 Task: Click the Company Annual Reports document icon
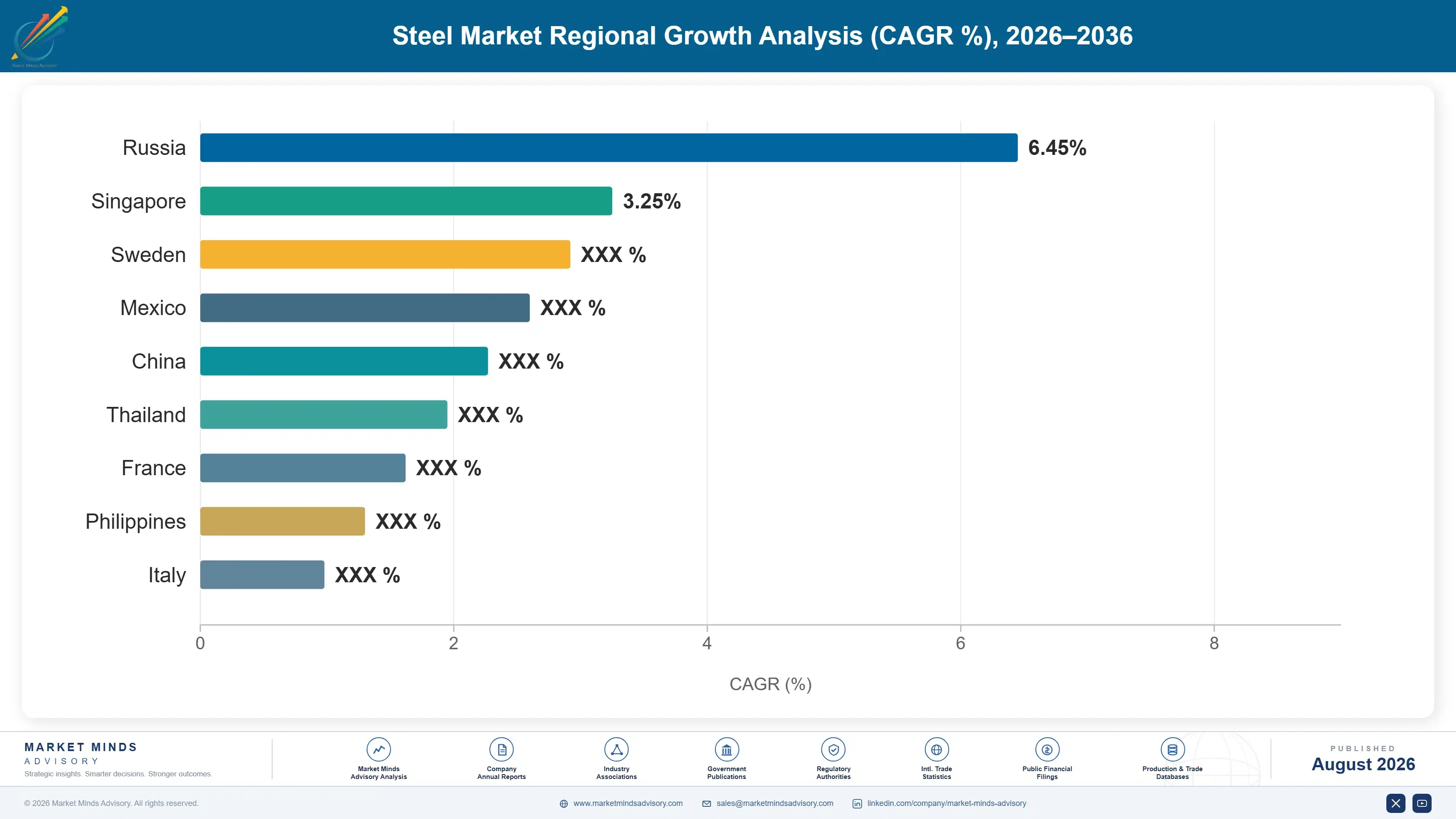[501, 749]
